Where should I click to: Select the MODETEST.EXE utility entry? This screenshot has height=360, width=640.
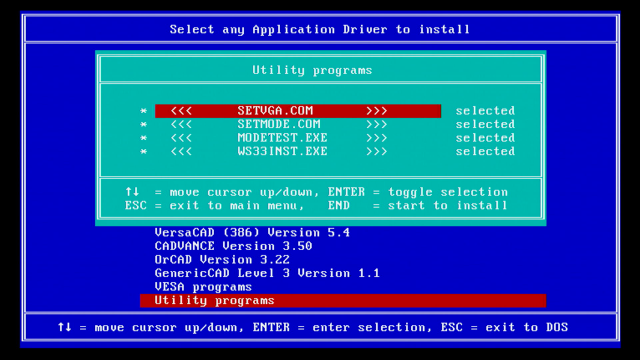(x=282, y=138)
